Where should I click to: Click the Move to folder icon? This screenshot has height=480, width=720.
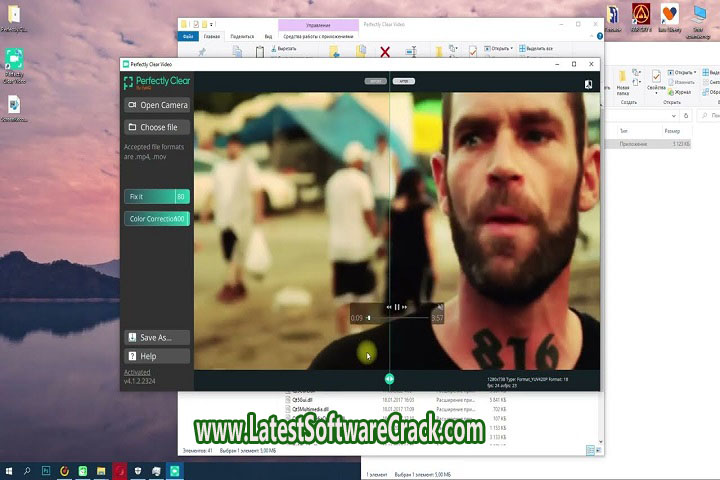point(335,51)
